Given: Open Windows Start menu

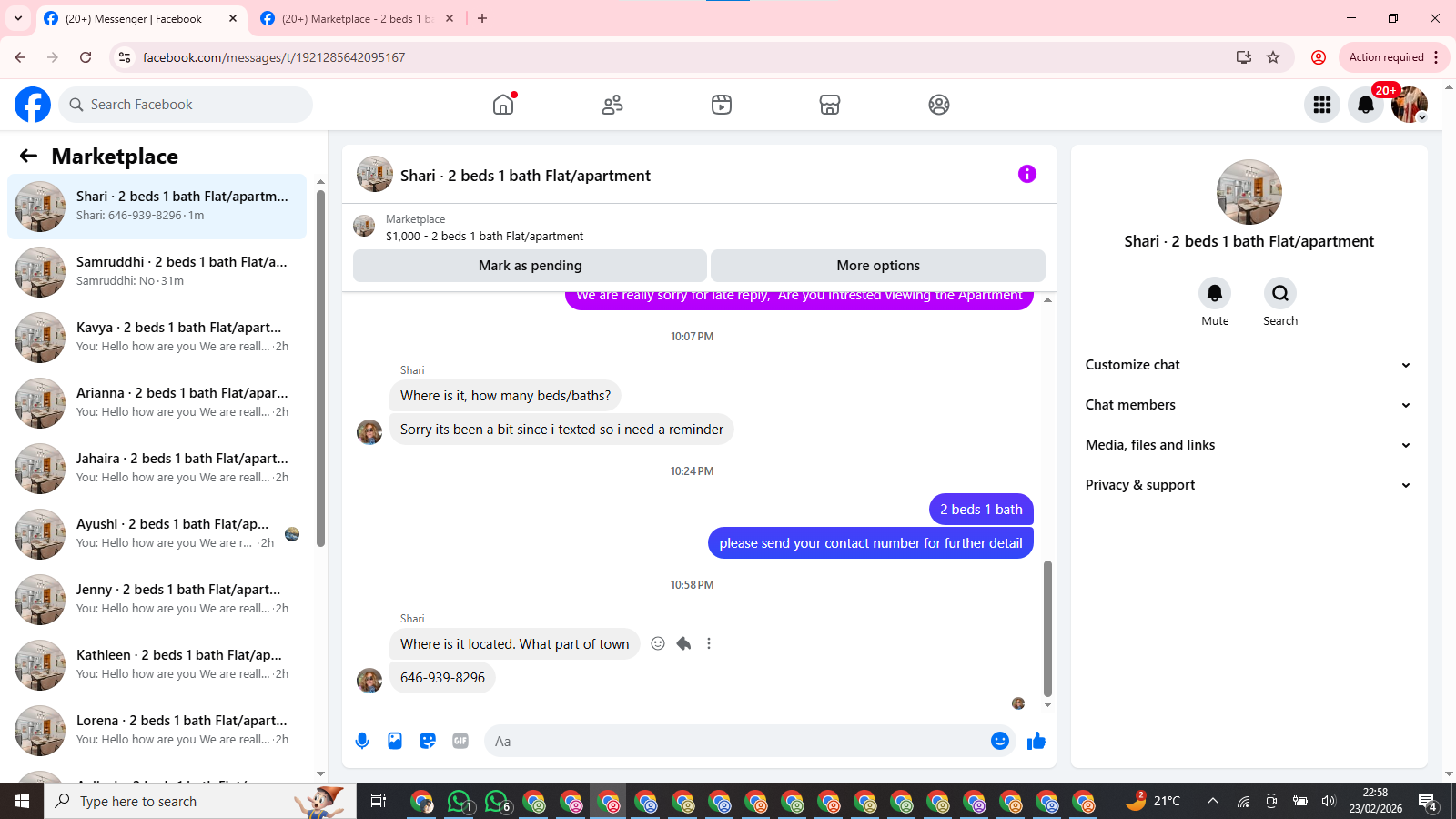Looking at the screenshot, I should 22,801.
